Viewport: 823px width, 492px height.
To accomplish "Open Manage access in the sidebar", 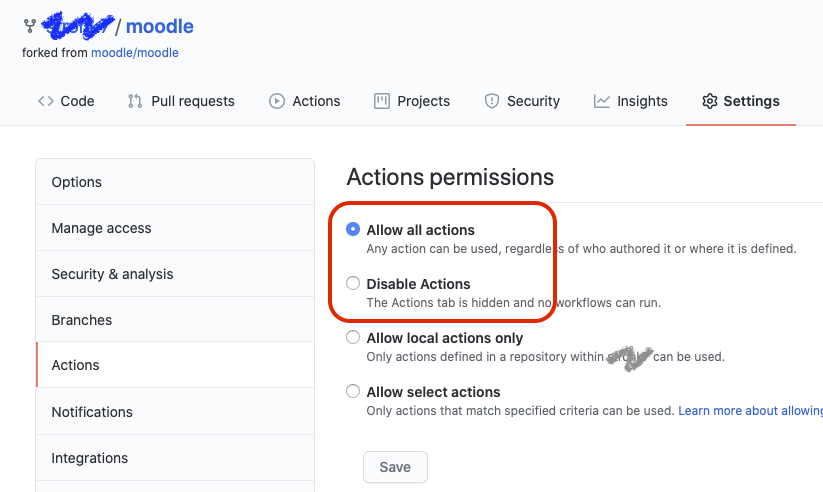I will [x=101, y=228].
